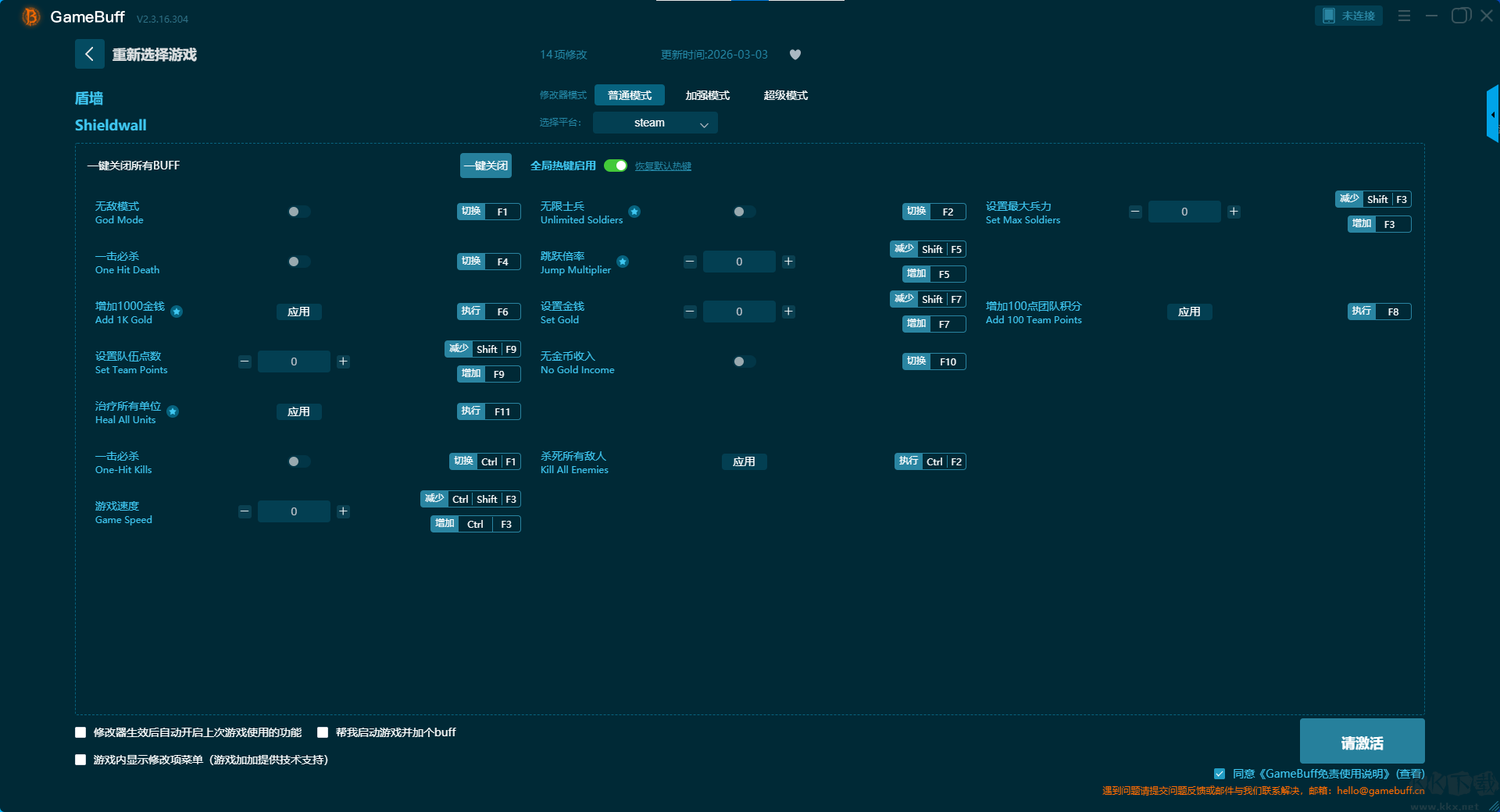This screenshot has width=1500, height=812.
Task: Click the star icon beside Unlimited Soldiers
Action: [634, 212]
